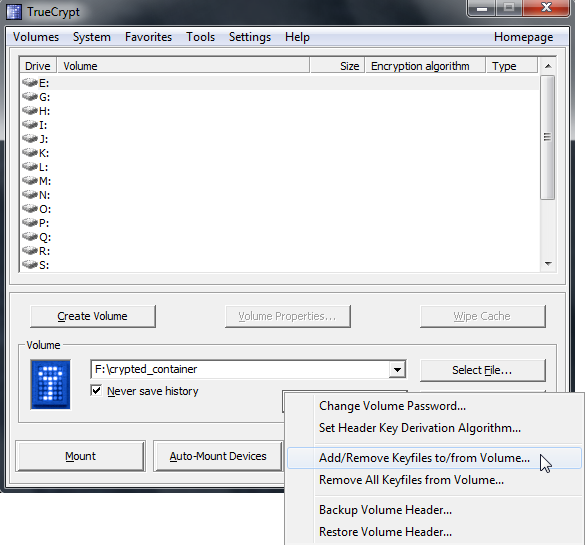The image size is (585, 545).
Task: Open the Volumes menu
Action: click(x=36, y=37)
